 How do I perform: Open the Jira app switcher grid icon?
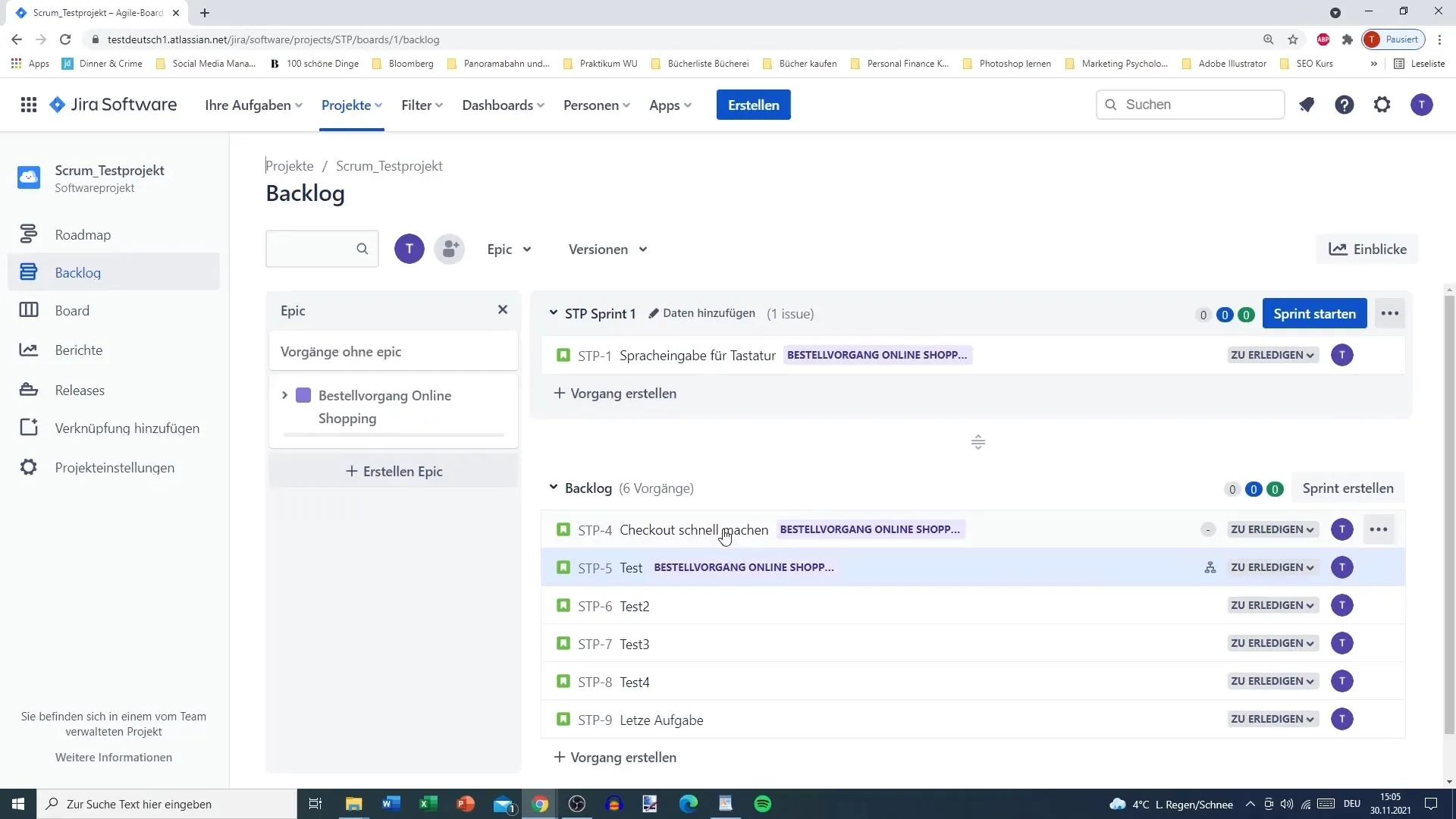point(29,105)
